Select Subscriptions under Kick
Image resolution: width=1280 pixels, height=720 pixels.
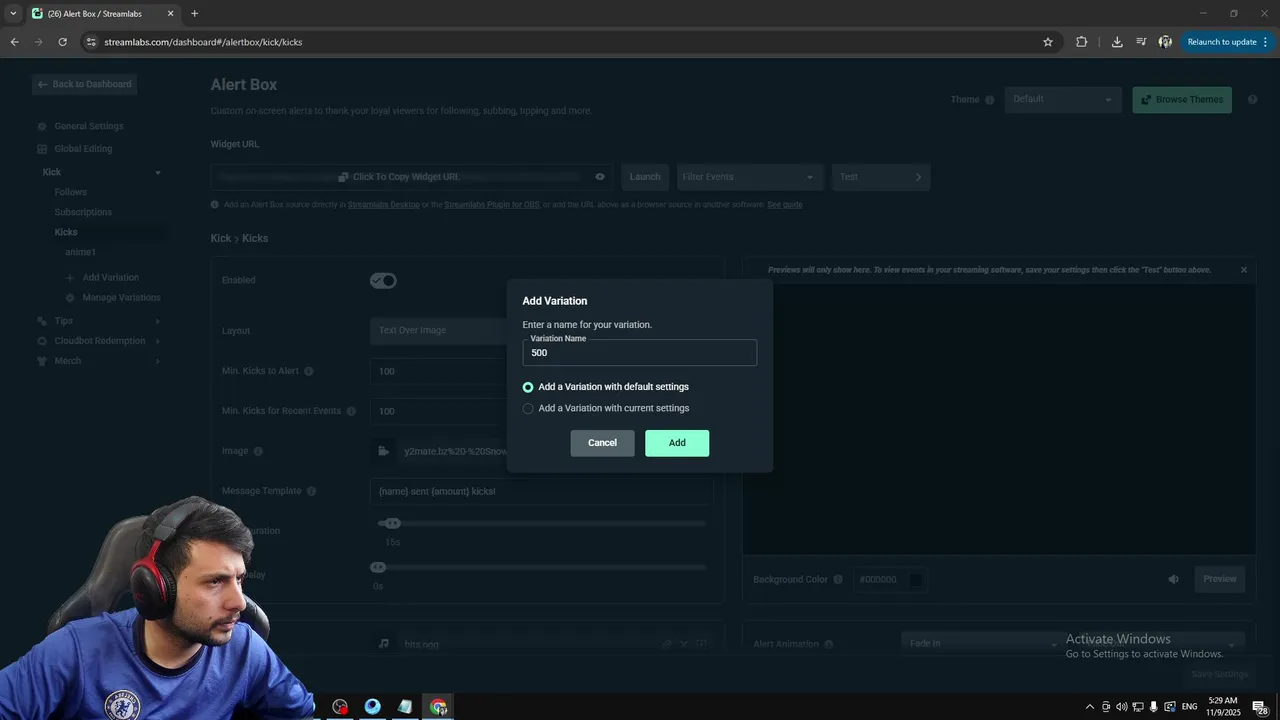pyautogui.click(x=83, y=212)
